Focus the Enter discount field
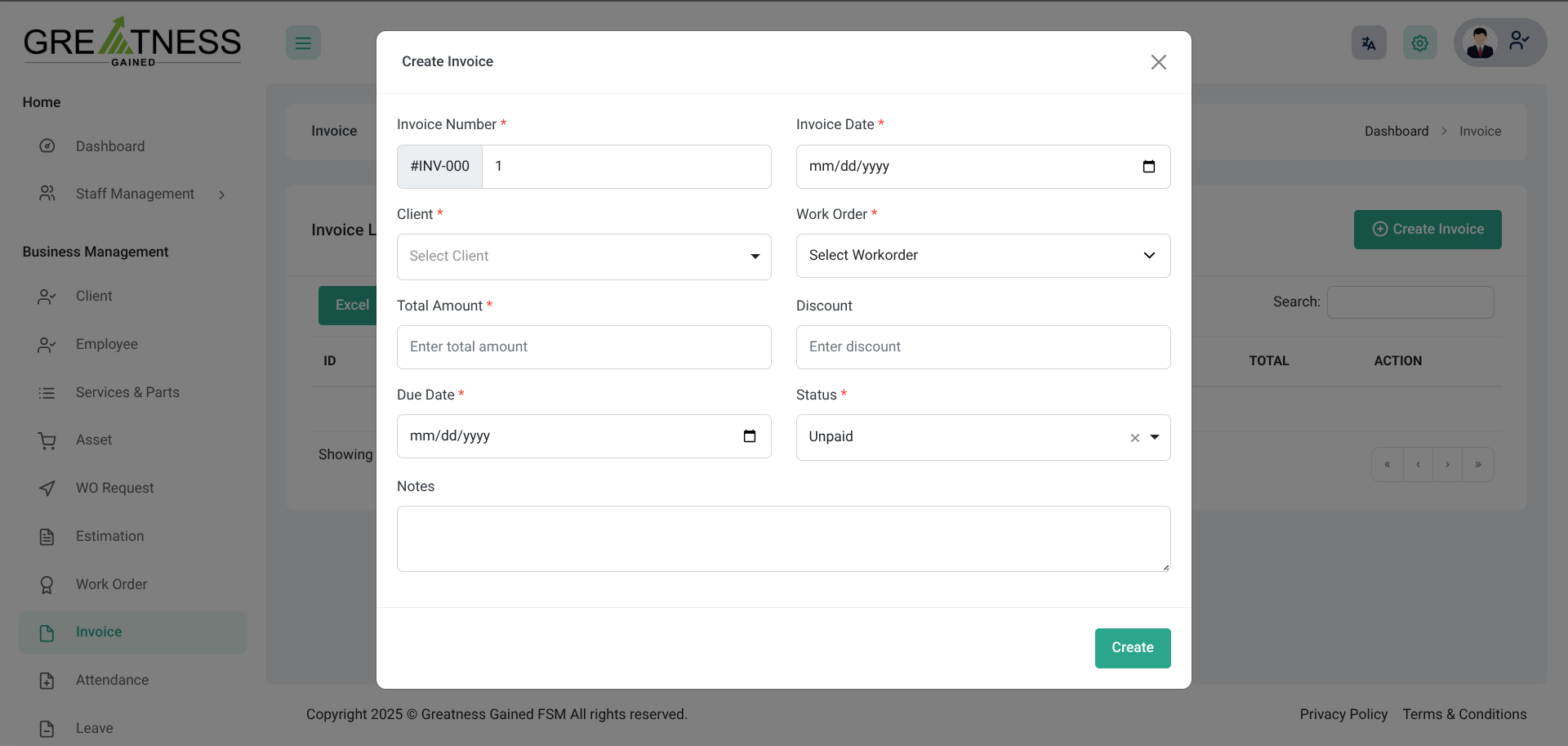Viewport: 1568px width, 746px height. click(982, 347)
